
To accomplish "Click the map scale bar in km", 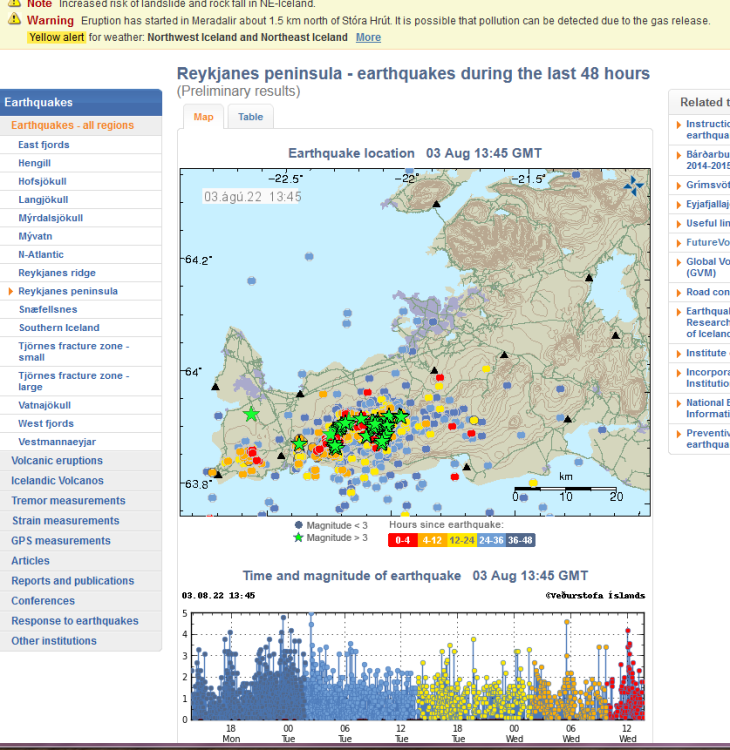I will click(x=566, y=491).
